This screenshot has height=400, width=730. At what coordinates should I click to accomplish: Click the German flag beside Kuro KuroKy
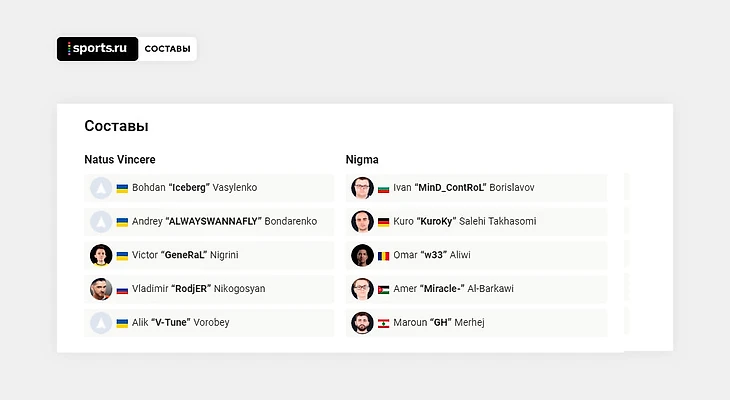pyautogui.click(x=383, y=222)
